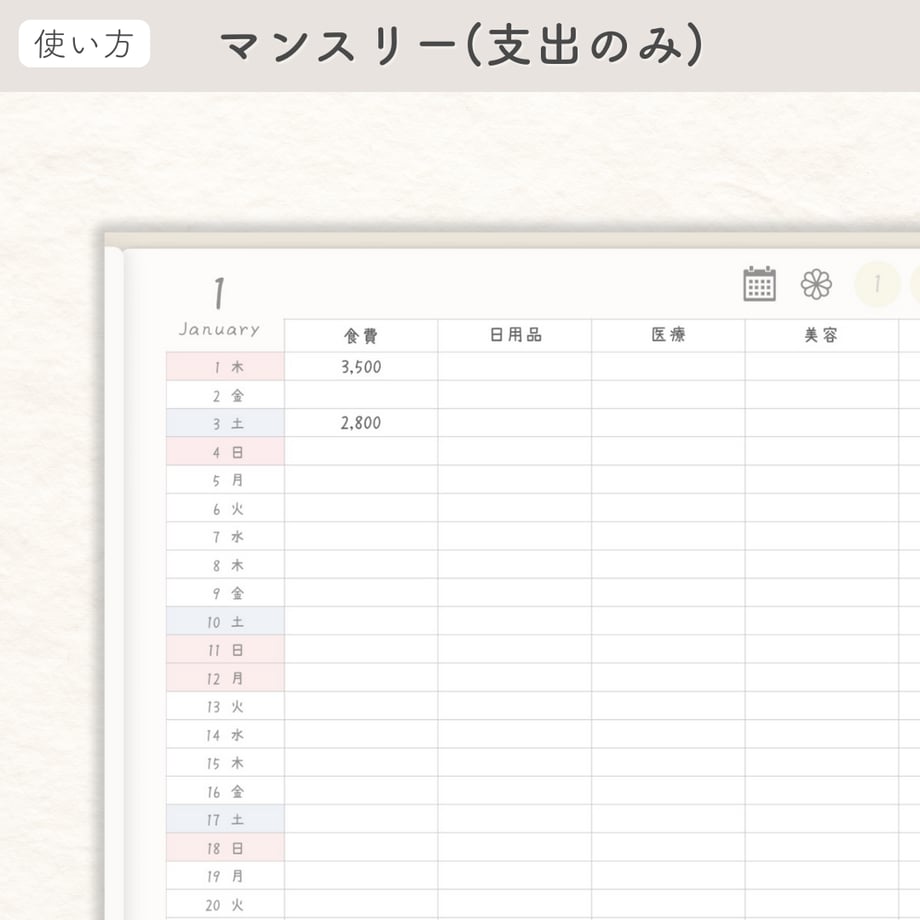
Task: Open the calendar icon link
Action: (x=759, y=284)
